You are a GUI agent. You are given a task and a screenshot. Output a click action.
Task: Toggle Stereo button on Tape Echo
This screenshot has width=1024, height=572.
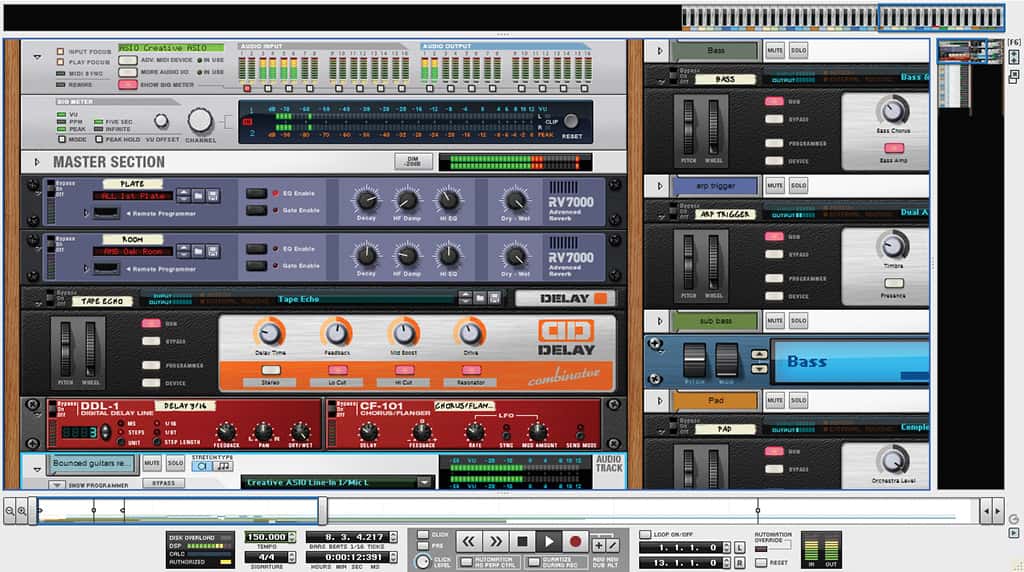tap(270, 370)
